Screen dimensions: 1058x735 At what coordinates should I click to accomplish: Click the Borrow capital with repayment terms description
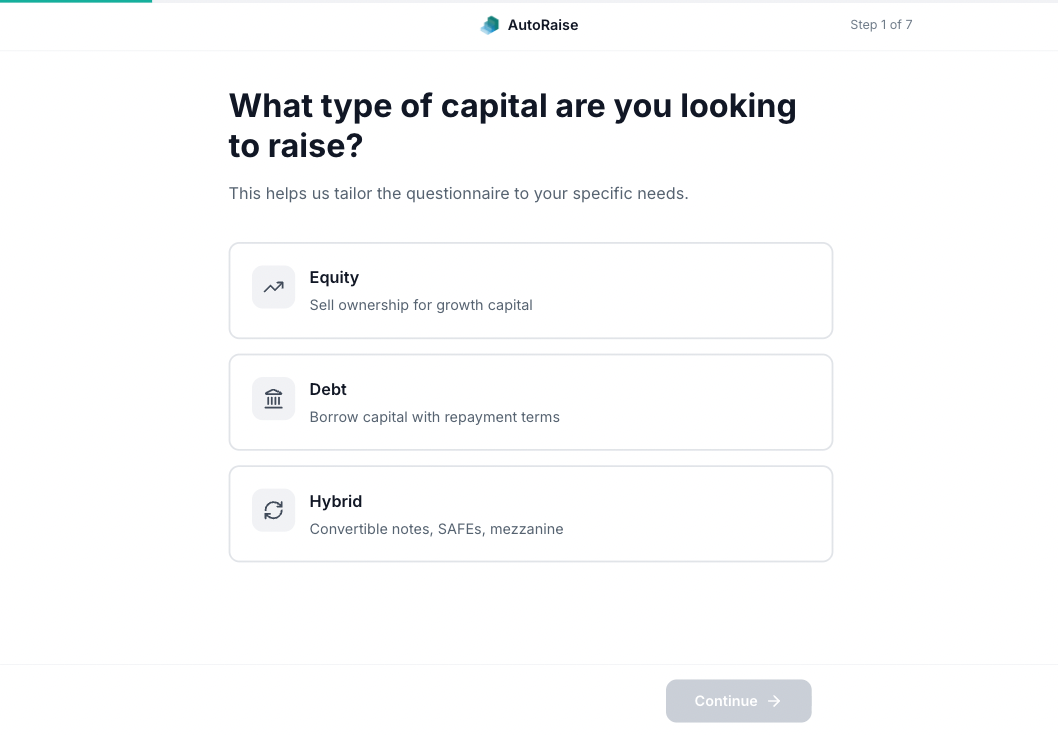click(x=434, y=417)
